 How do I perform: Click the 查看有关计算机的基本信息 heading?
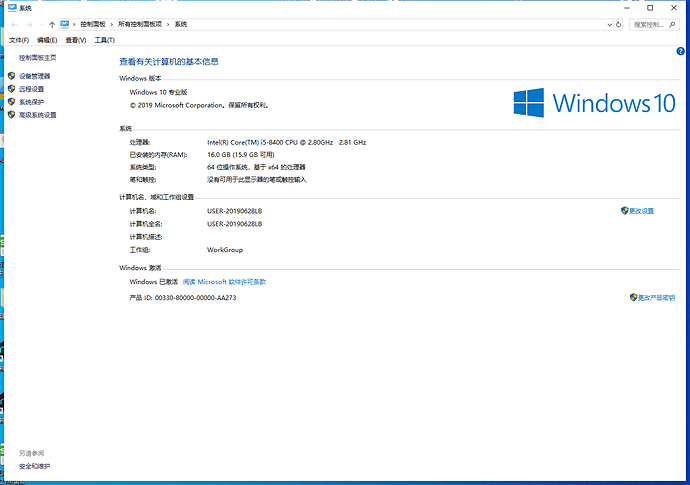point(169,62)
